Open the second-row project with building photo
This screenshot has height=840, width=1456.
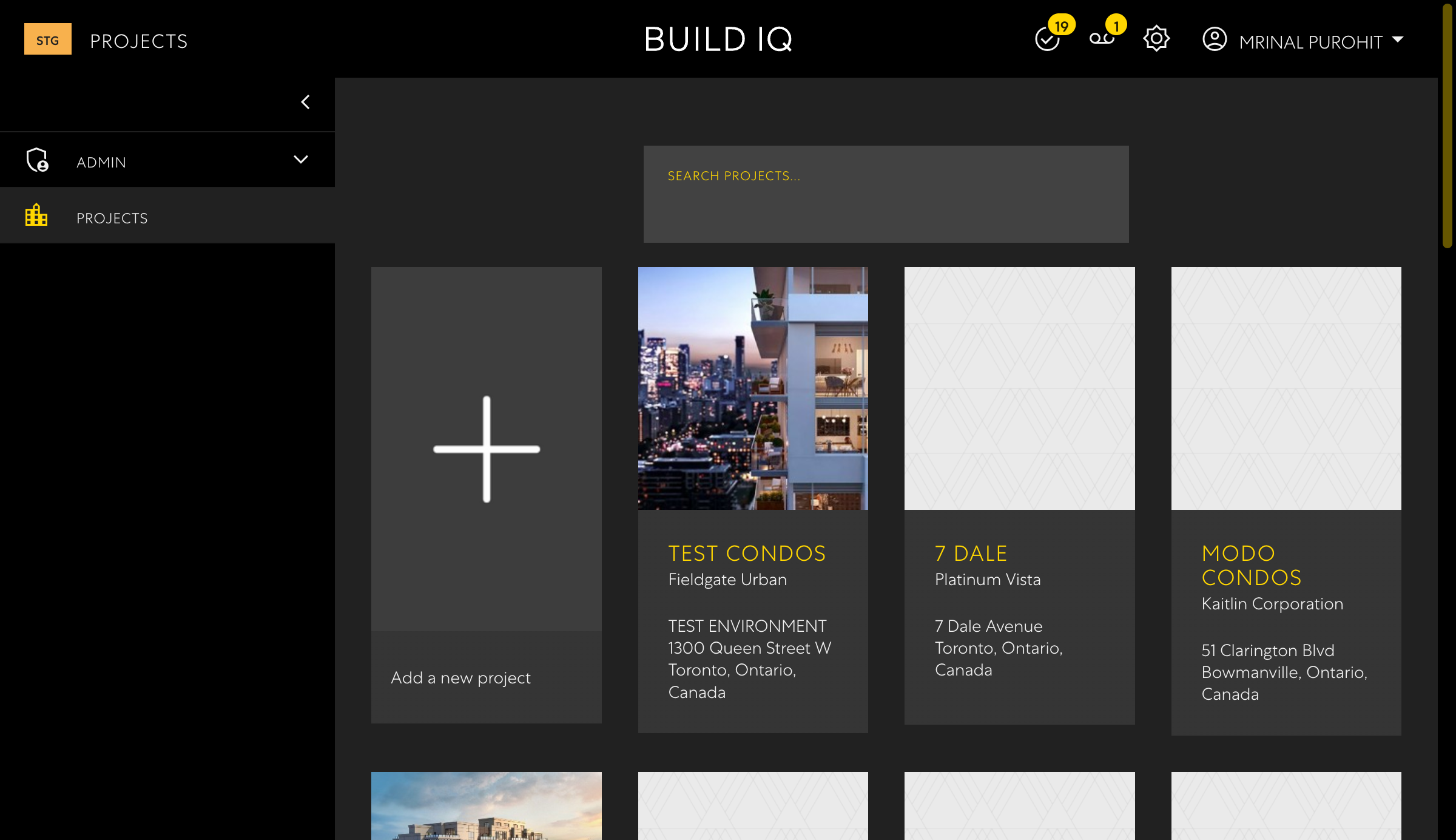[487, 806]
